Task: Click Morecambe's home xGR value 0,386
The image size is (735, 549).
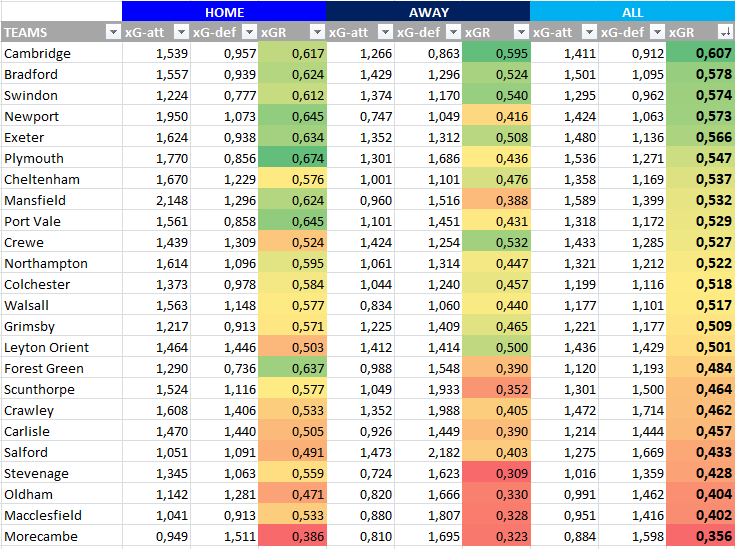Action: [292, 536]
